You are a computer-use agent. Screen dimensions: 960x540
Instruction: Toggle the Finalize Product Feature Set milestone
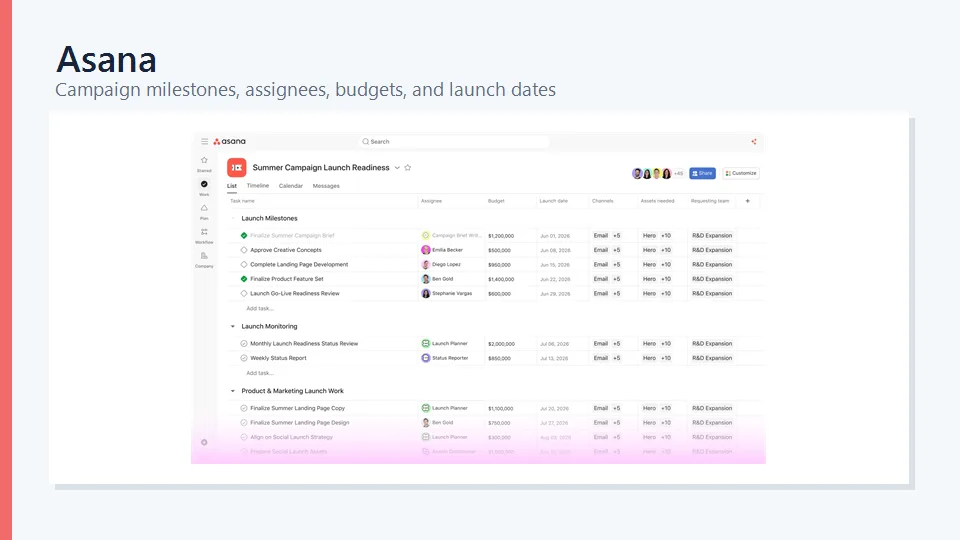click(244, 279)
